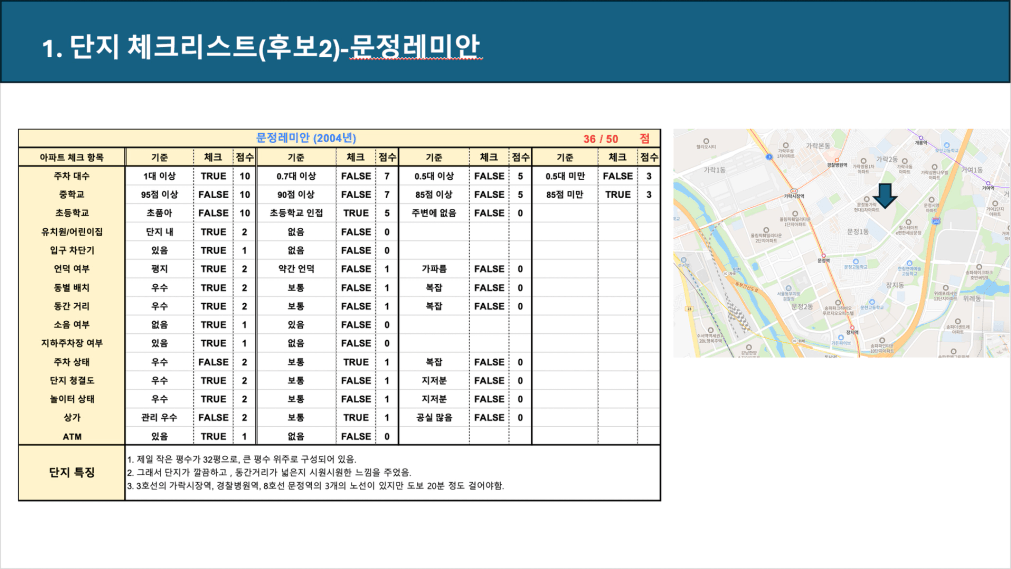Click the '동간 거리' row label
The height and width of the screenshot is (569, 1011).
pyautogui.click(x=72, y=306)
